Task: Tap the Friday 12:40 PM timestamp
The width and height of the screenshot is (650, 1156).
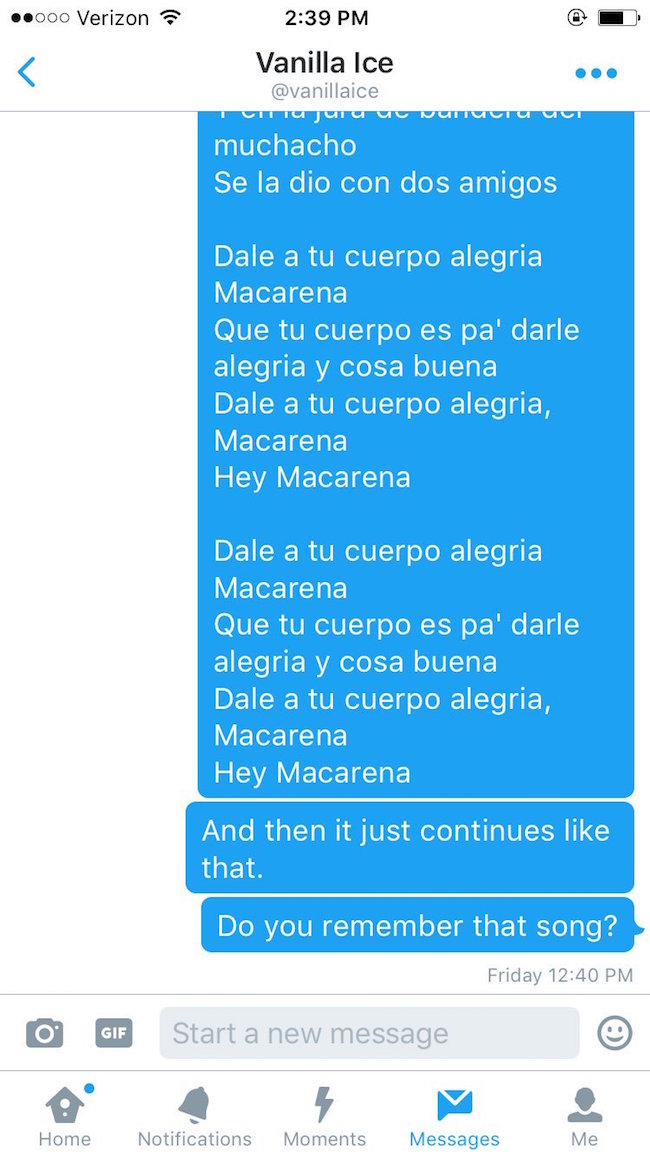Action: (560, 975)
